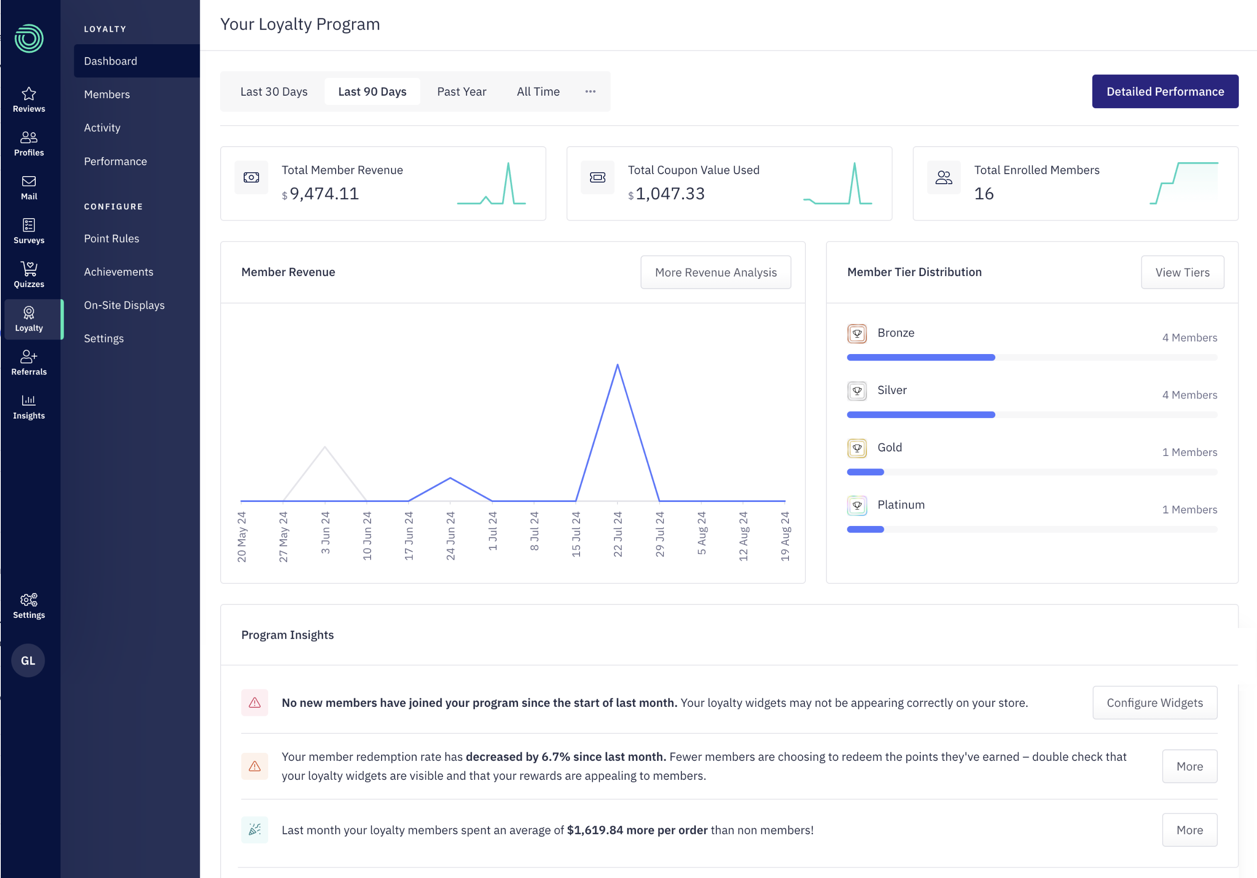Screen dimensions: 1257x878
Task: Click the Bronze tier progress bar
Action: click(1032, 357)
